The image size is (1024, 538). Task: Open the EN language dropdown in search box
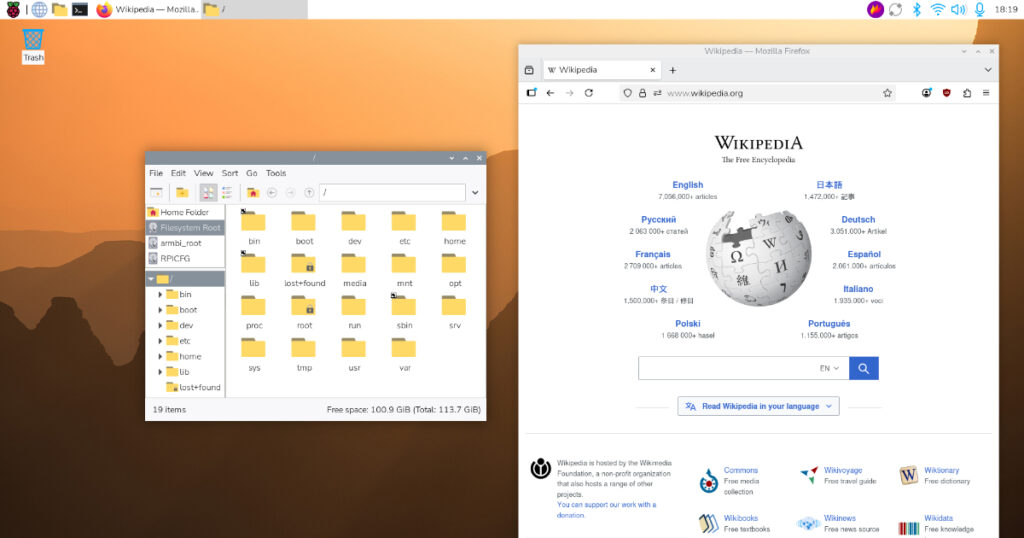pos(830,368)
